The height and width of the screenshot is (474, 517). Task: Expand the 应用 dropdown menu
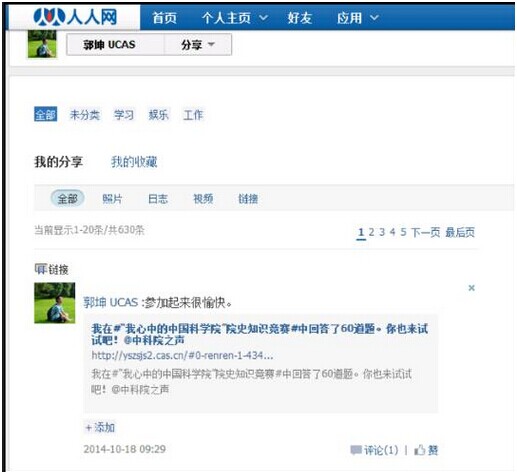[358, 18]
